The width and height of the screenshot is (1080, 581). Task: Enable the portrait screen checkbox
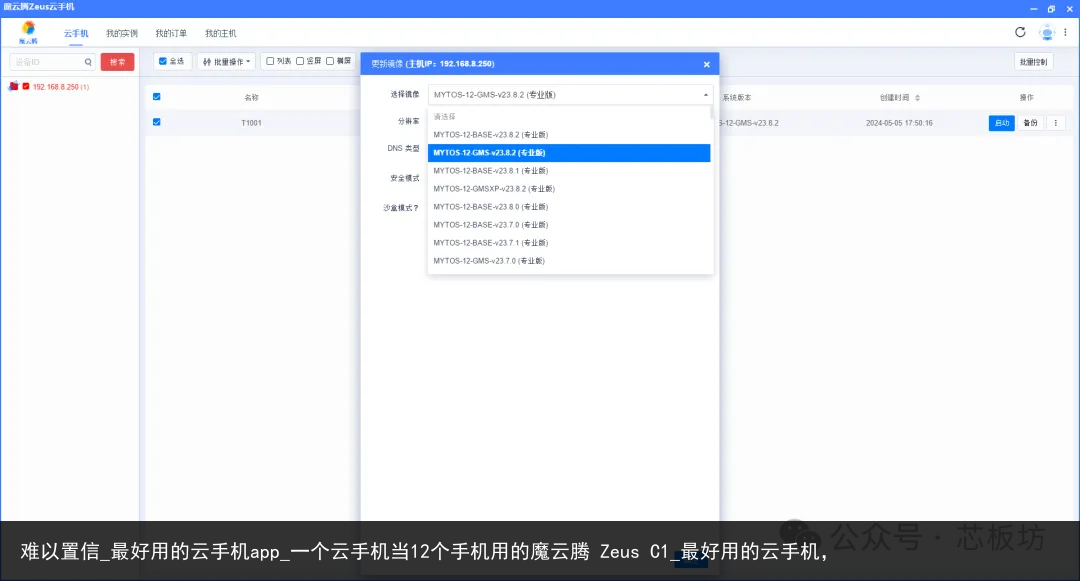pyautogui.click(x=300, y=61)
